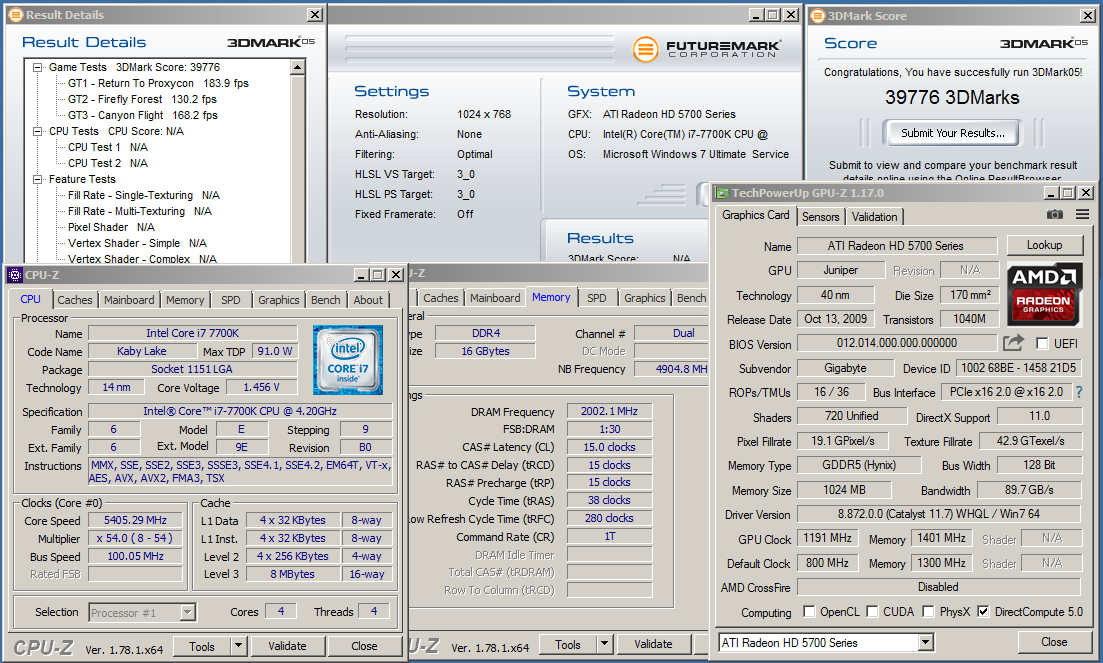Click the BIOS Version value field
1103x663 pixels.
click(897, 343)
